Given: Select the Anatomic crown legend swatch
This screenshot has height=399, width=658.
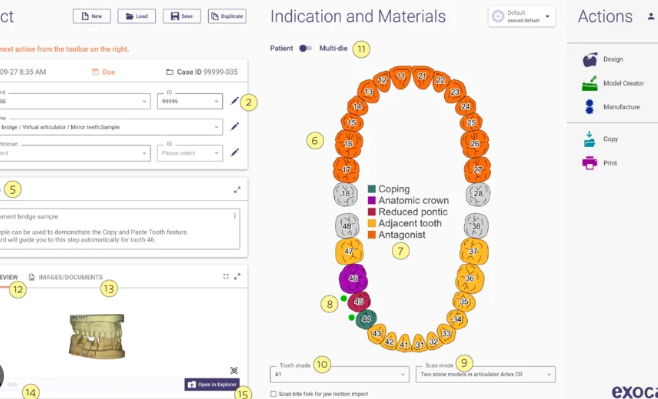Looking at the screenshot, I should pyautogui.click(x=371, y=201).
